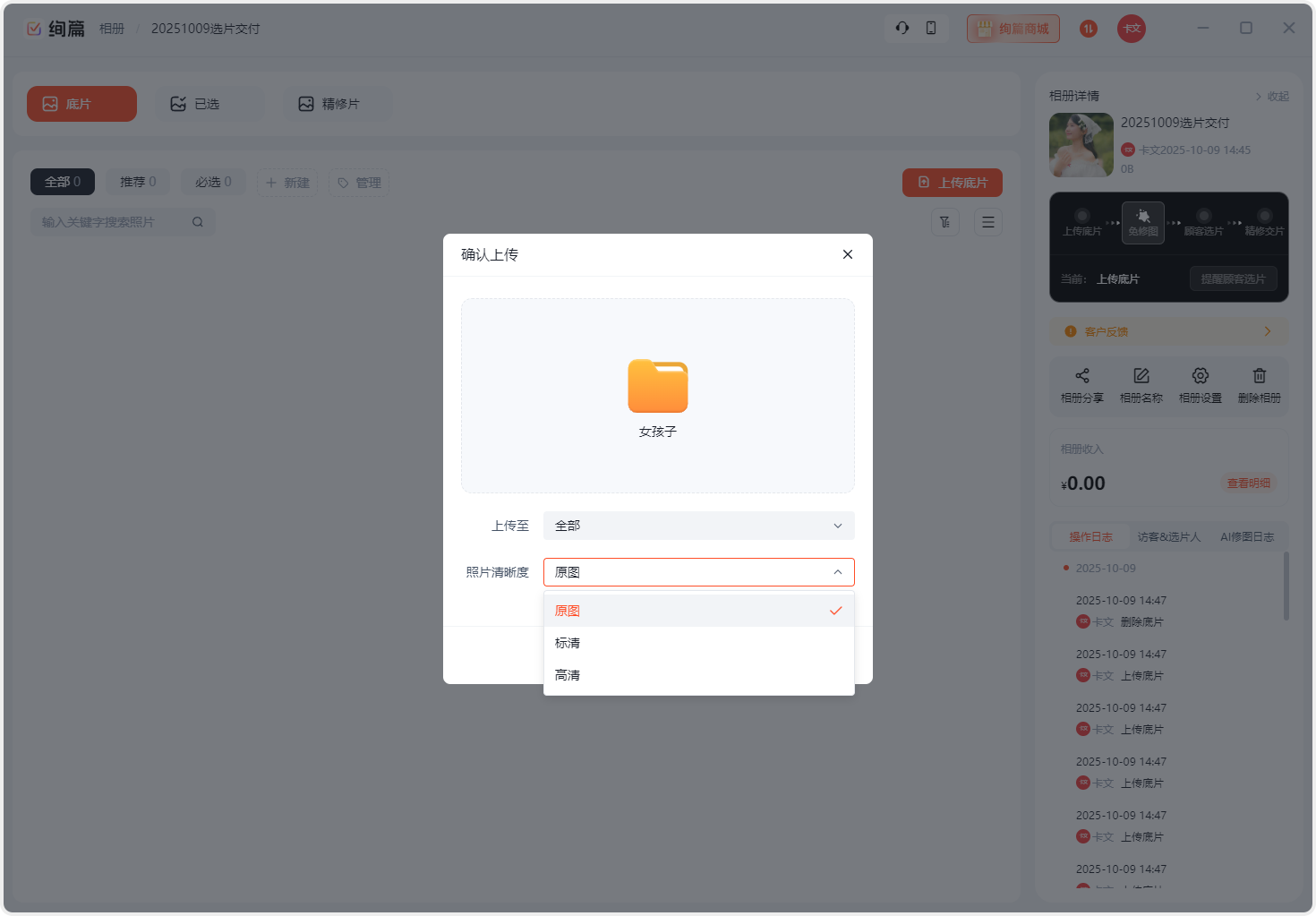Click the 女孩子 folder thumbnail
The width and height of the screenshot is (1316, 916).
pyautogui.click(x=657, y=388)
